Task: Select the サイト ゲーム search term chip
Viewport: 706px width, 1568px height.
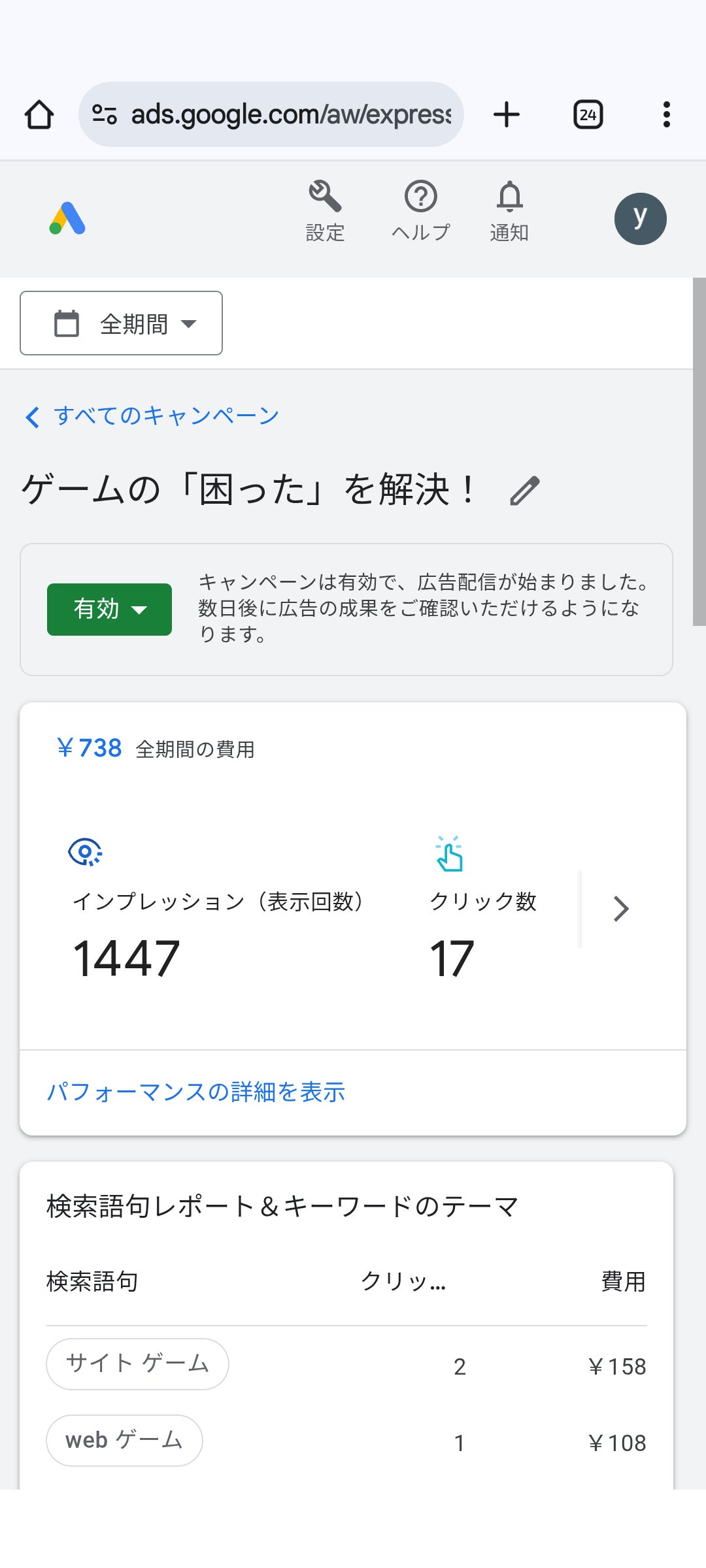Action: [137, 1364]
